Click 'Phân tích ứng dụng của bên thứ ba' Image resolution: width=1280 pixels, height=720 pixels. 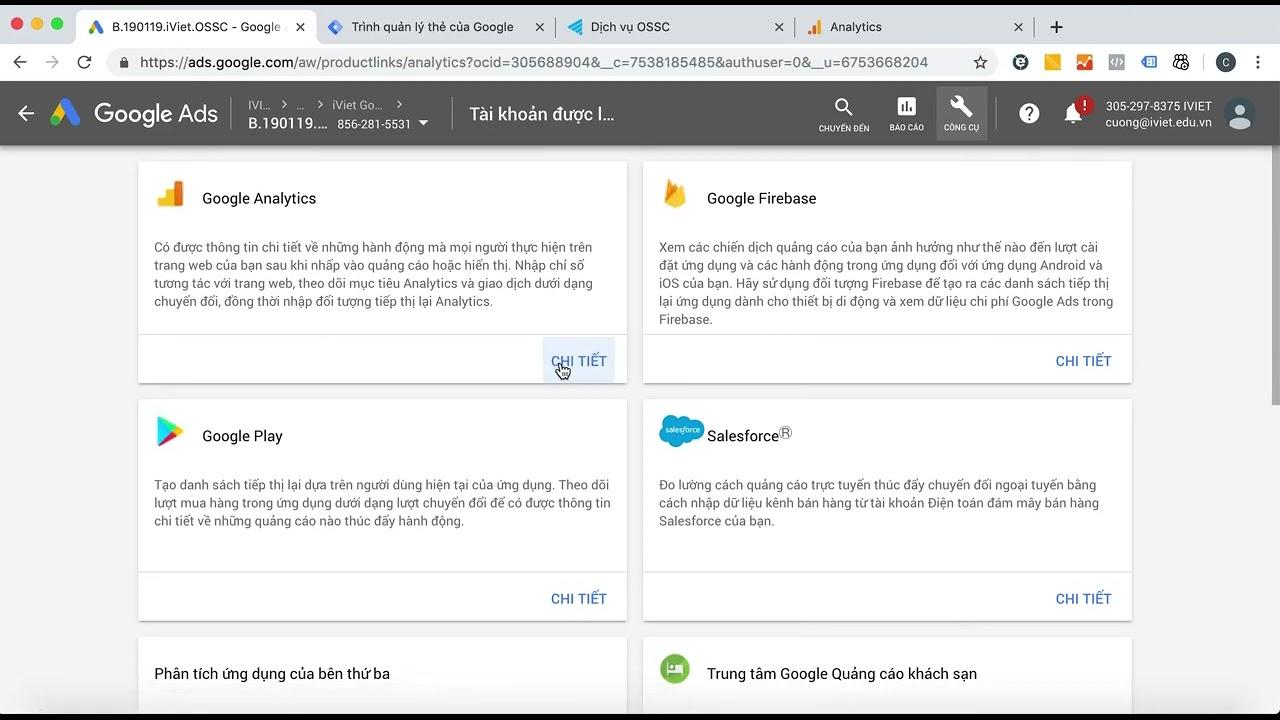(272, 673)
